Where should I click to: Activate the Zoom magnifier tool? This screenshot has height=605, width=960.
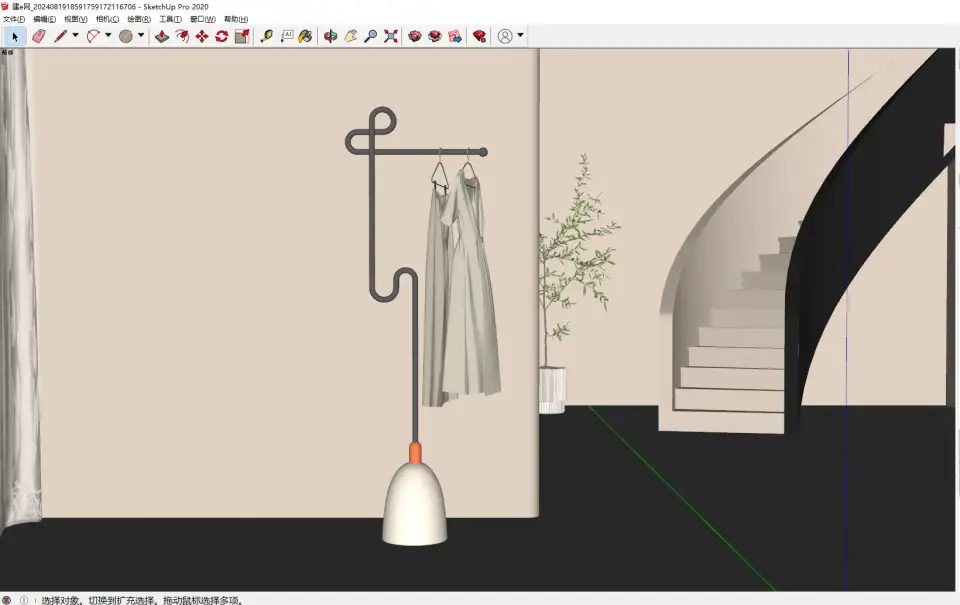pyautogui.click(x=370, y=37)
